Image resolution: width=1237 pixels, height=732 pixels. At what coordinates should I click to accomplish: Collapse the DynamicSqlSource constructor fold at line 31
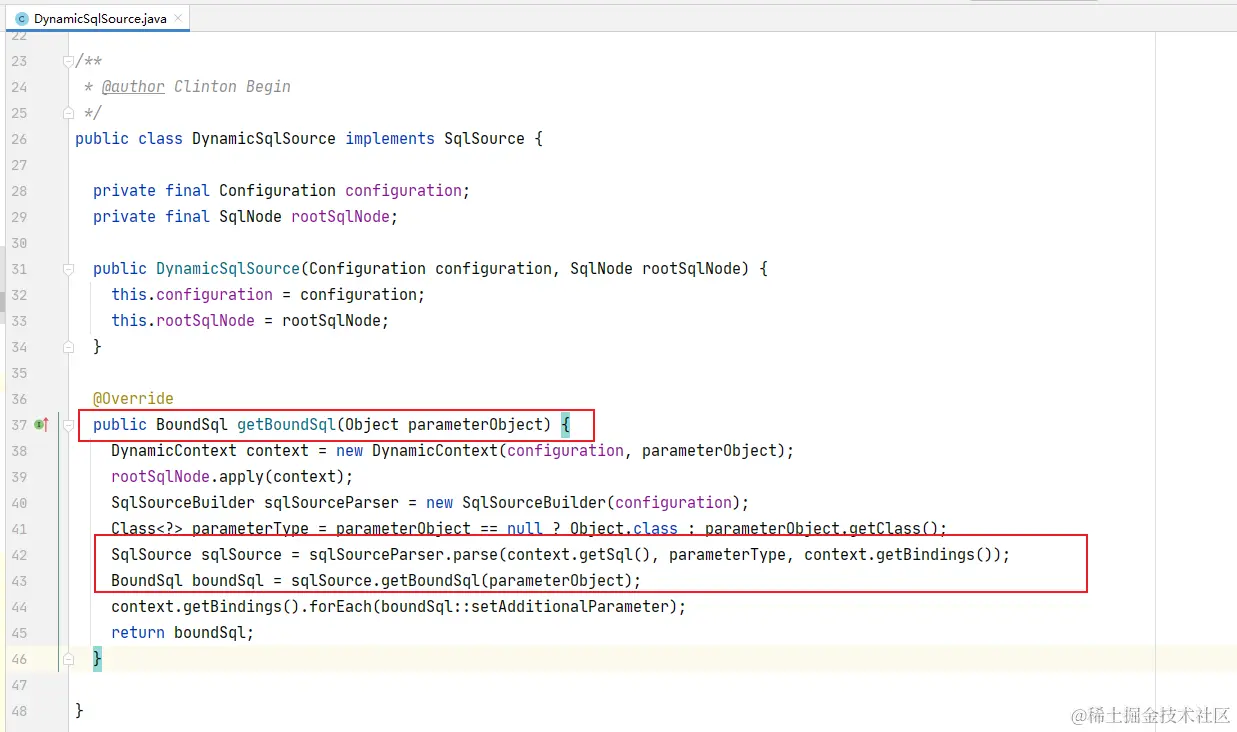(x=68, y=269)
